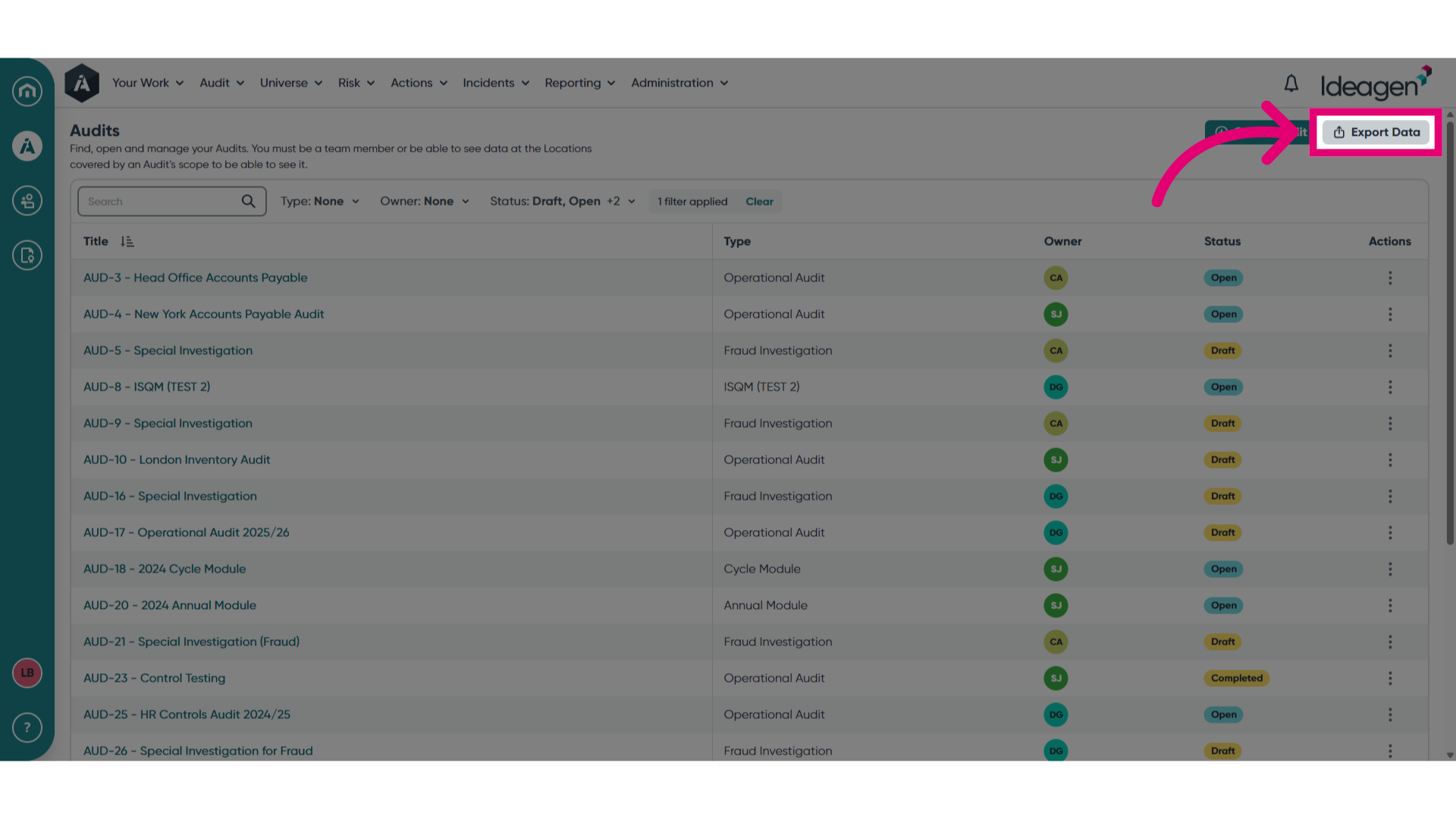
Task: Open the Your Work menu
Action: tap(148, 83)
